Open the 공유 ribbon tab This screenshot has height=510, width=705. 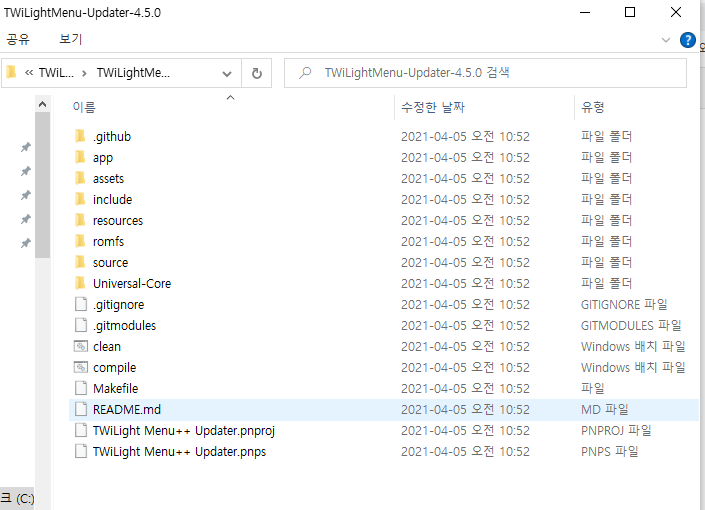(x=18, y=39)
